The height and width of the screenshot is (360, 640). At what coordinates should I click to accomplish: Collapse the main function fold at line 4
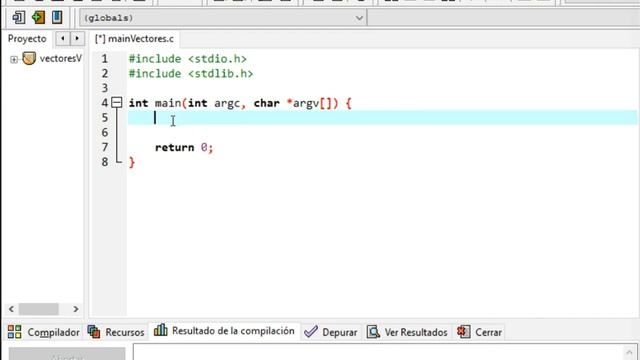(x=117, y=102)
